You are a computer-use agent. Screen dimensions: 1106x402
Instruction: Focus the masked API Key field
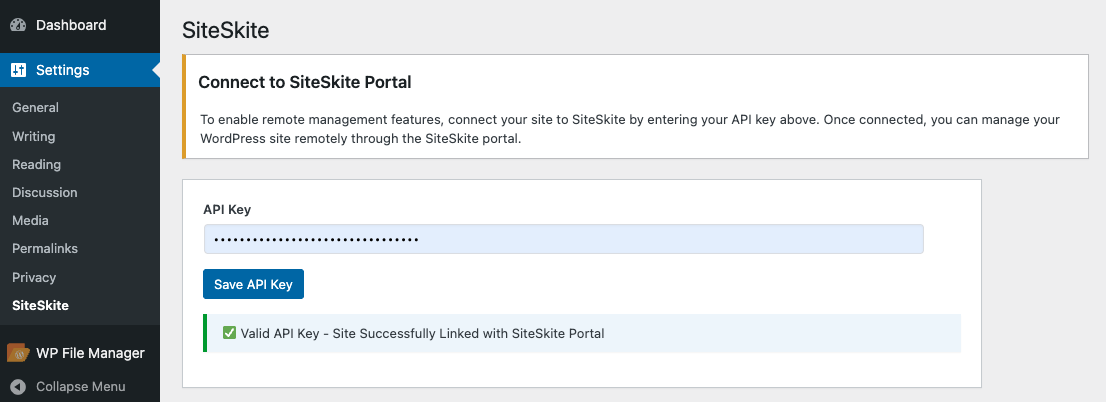(563, 239)
